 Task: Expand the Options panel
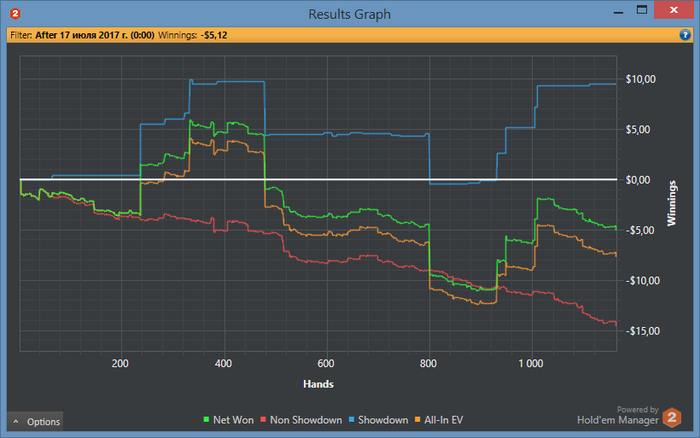click(x=35, y=421)
